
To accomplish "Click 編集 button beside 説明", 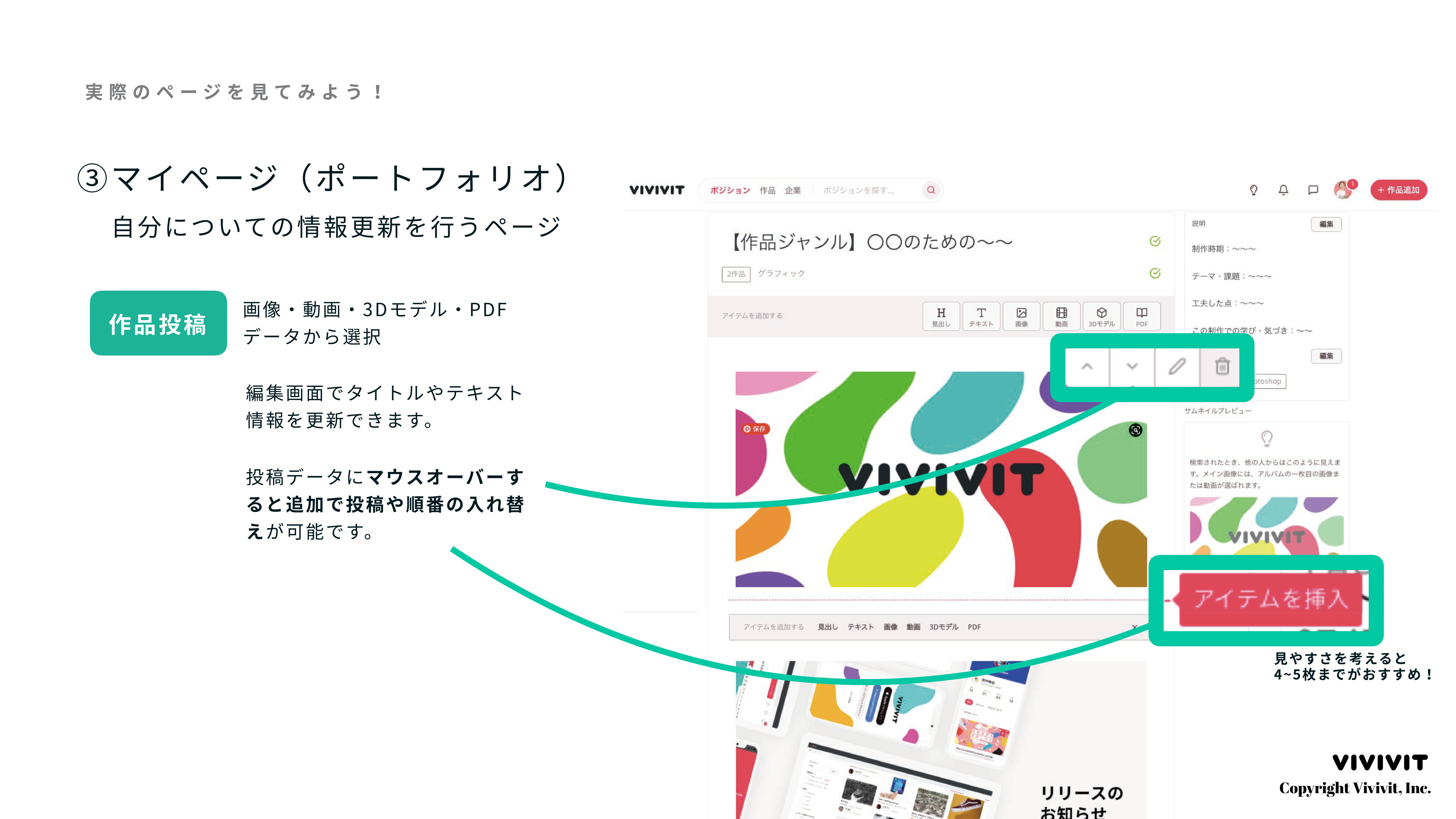I will pyautogui.click(x=1326, y=224).
